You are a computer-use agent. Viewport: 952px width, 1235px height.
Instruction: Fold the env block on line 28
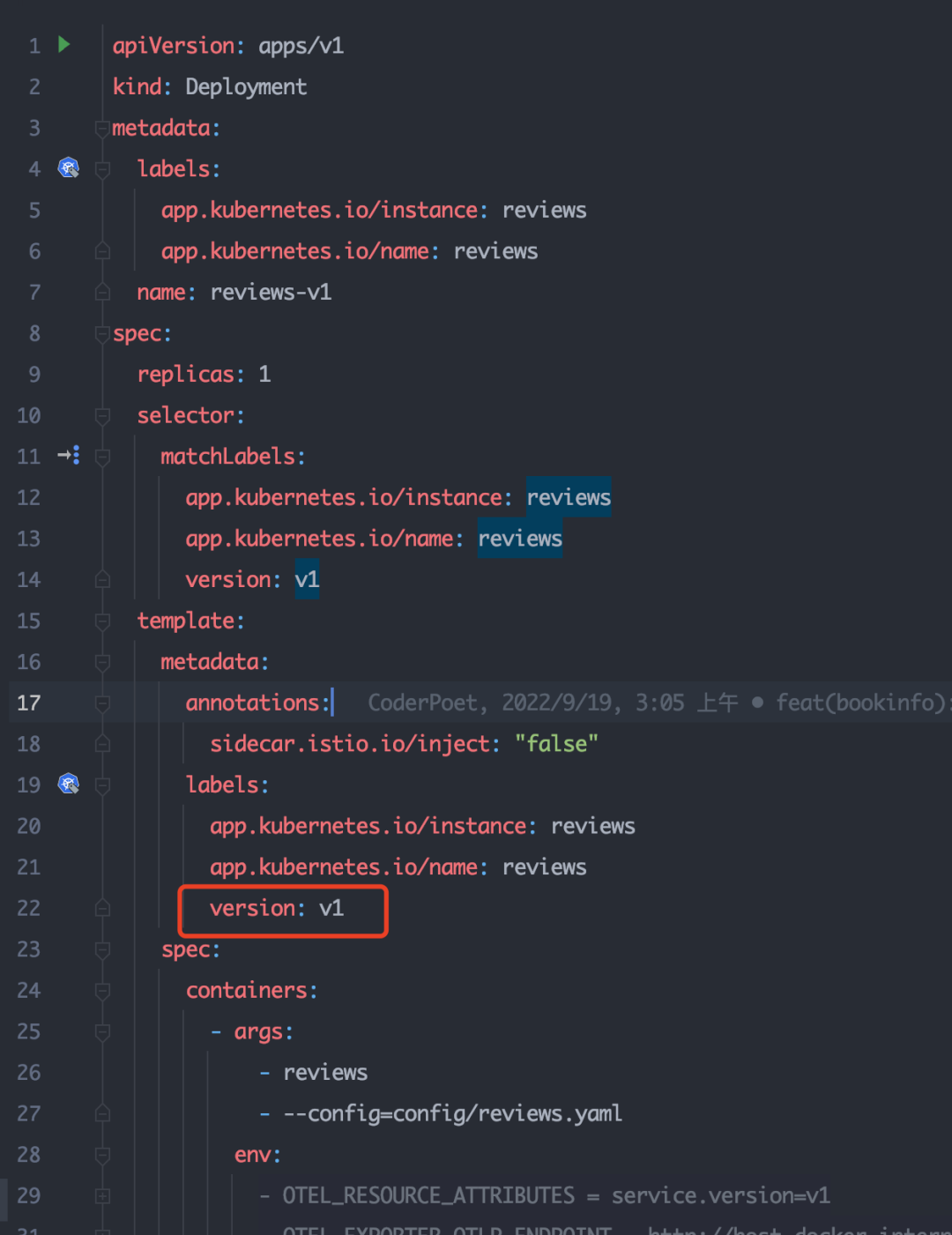click(102, 1155)
